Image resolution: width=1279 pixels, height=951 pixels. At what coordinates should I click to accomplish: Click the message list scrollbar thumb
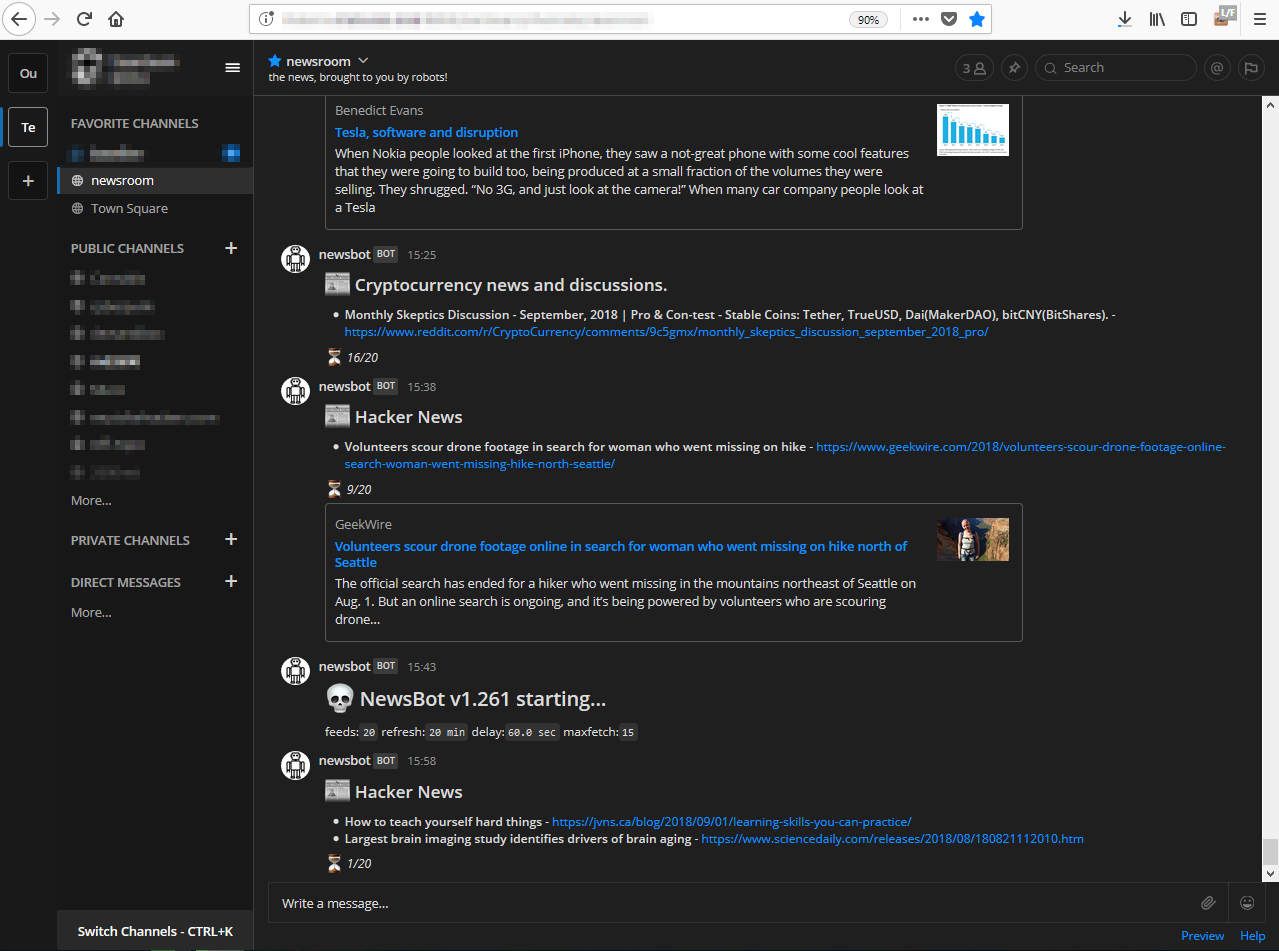1270,851
